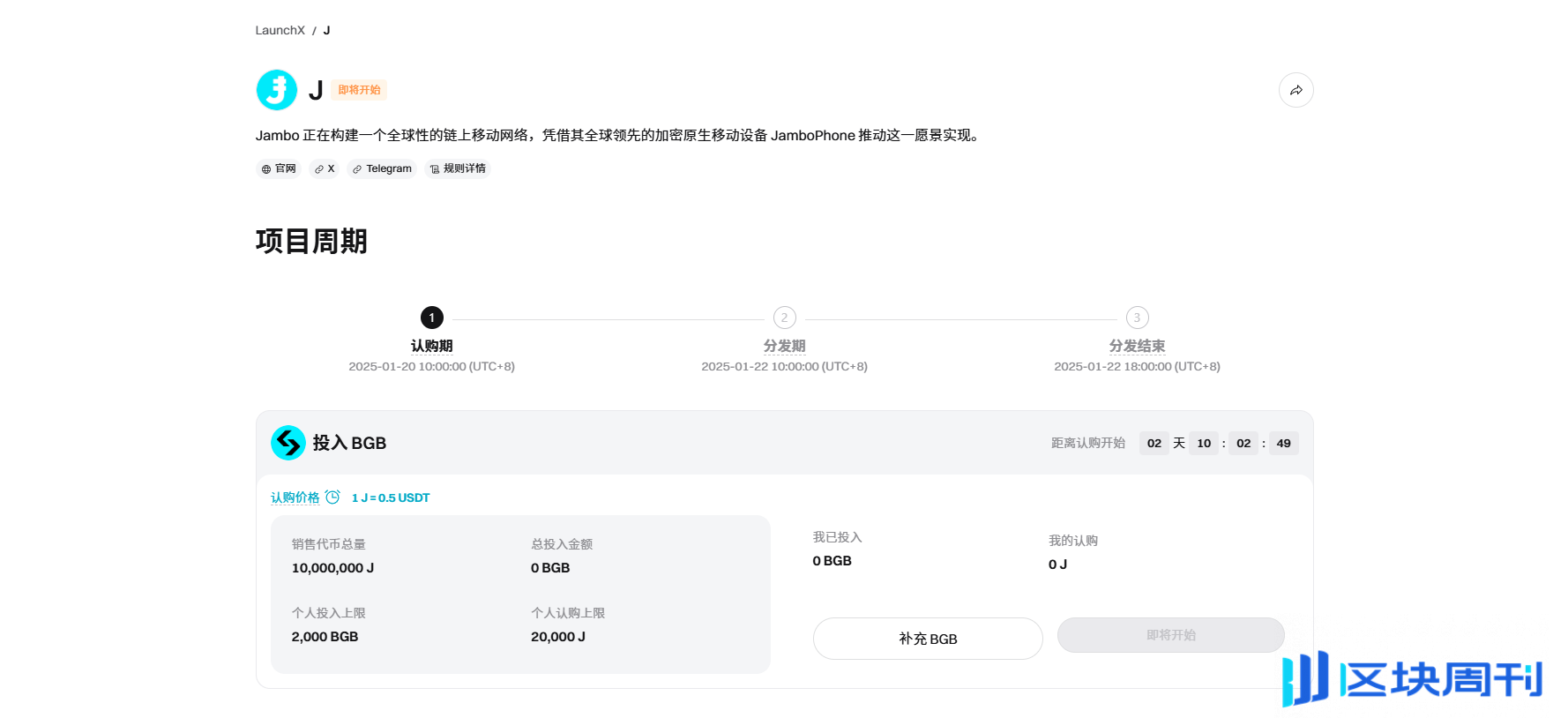The width and height of the screenshot is (1568, 718).
Task: Select step 2 分发期 circle marker
Action: [x=784, y=318]
